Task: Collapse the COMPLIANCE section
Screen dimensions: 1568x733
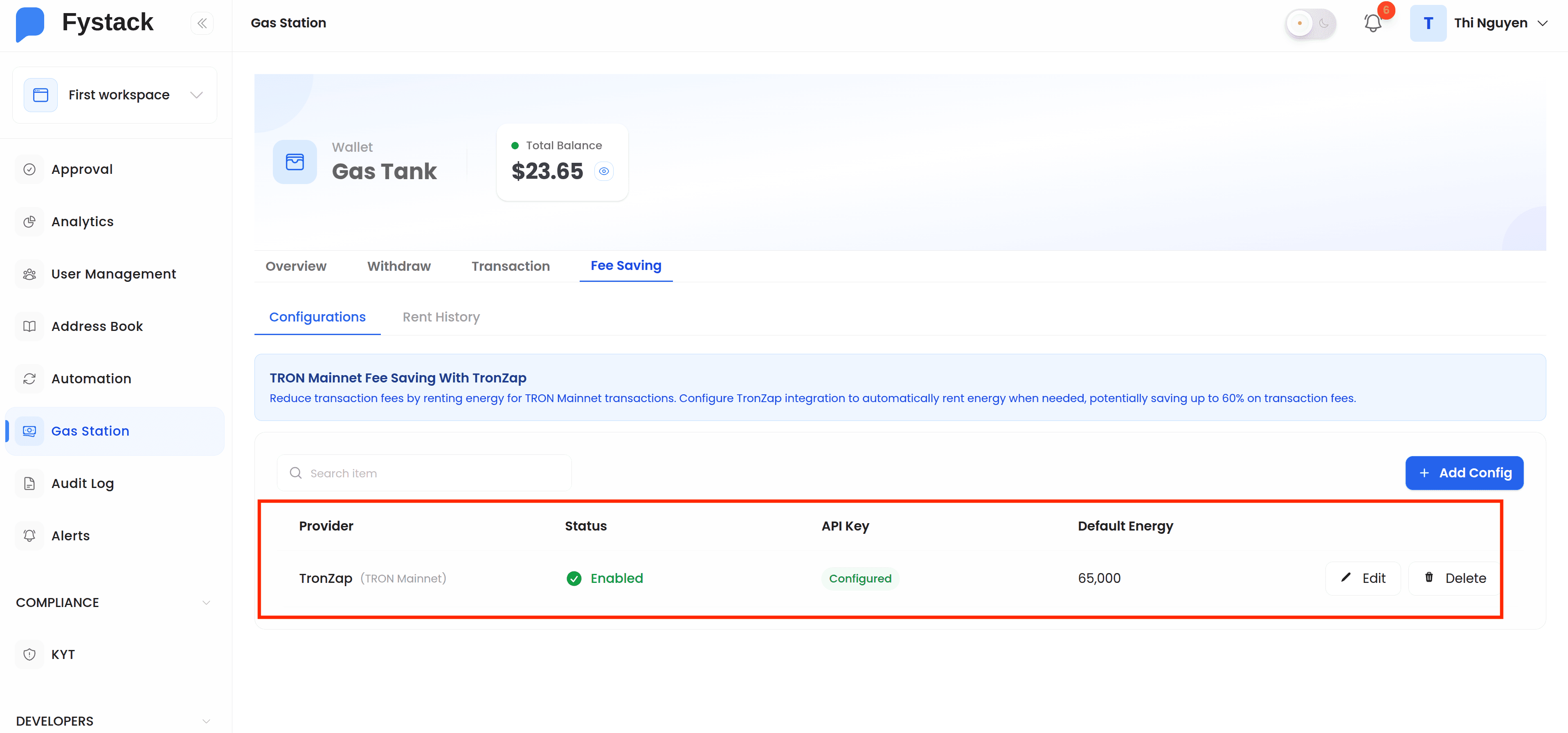Action: (x=206, y=602)
